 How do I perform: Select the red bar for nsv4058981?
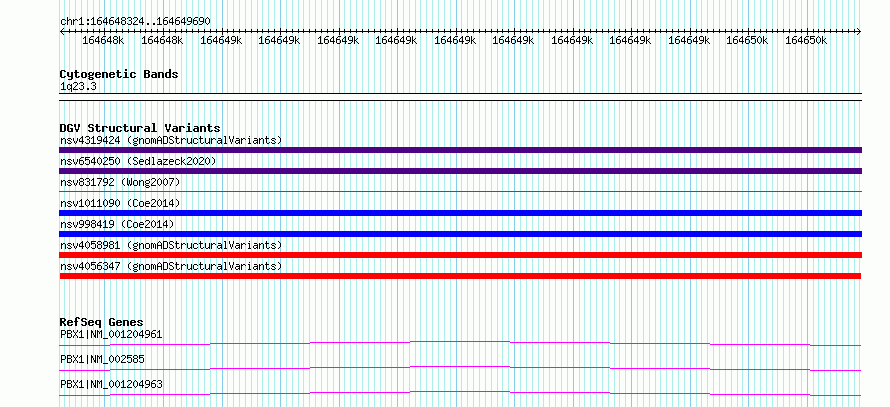click(460, 255)
